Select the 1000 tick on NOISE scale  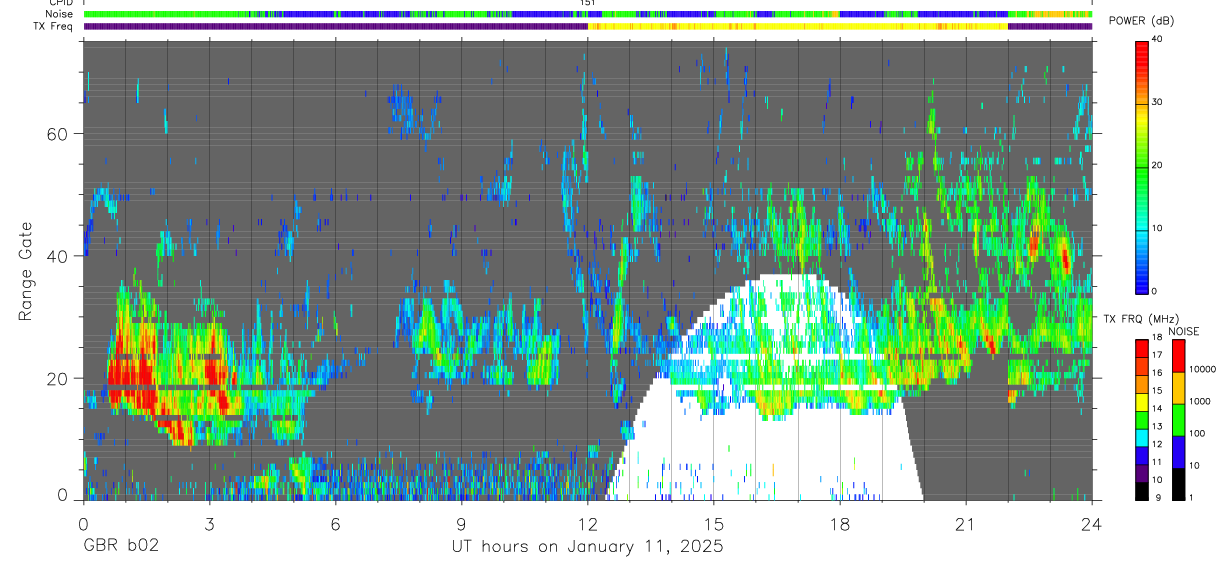(x=1201, y=401)
